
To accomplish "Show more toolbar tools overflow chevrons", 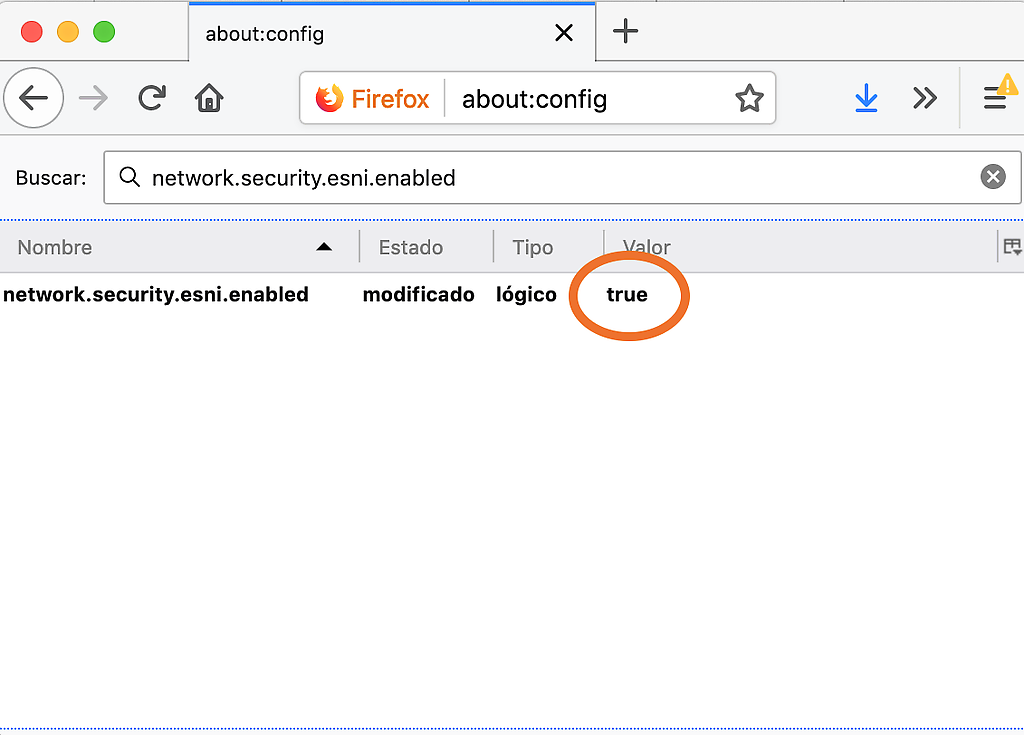I will pos(925,98).
